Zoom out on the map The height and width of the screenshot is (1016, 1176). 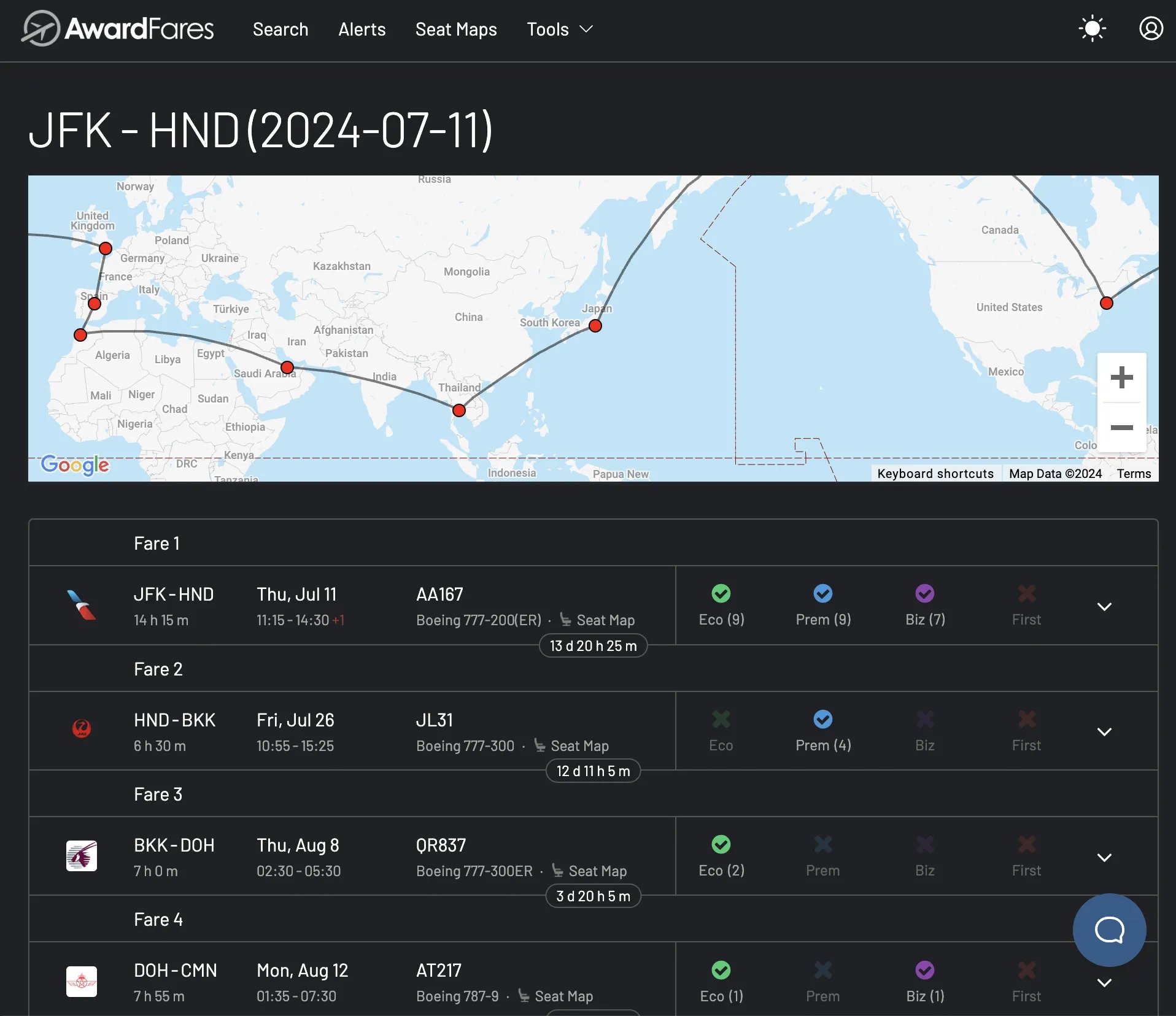(x=1121, y=428)
